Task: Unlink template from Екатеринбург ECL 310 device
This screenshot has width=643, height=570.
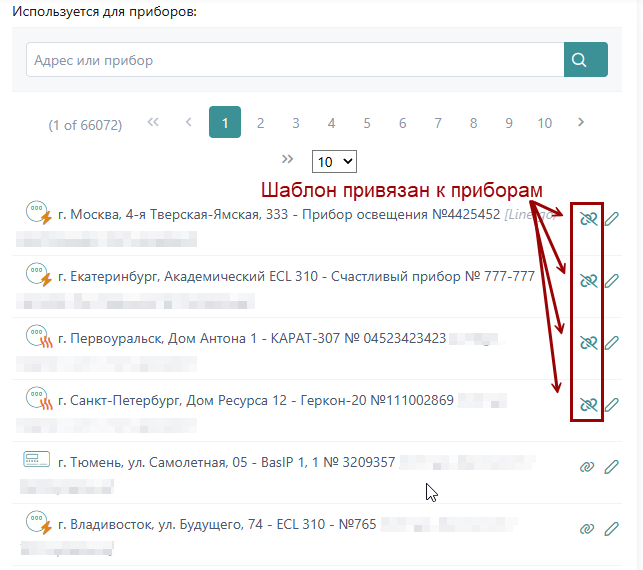Action: click(x=588, y=281)
